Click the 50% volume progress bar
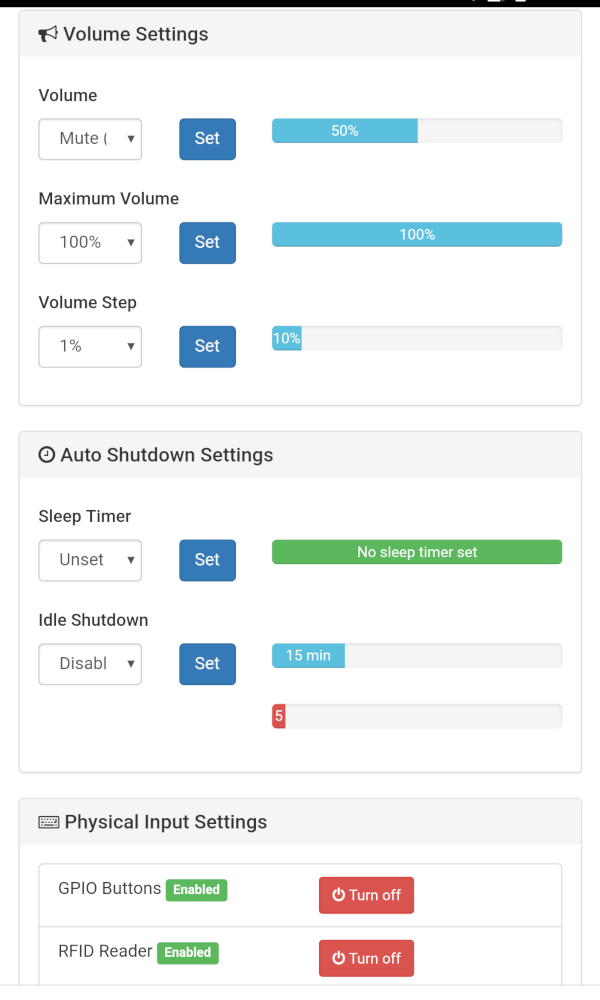The image size is (600, 1000). pos(344,130)
